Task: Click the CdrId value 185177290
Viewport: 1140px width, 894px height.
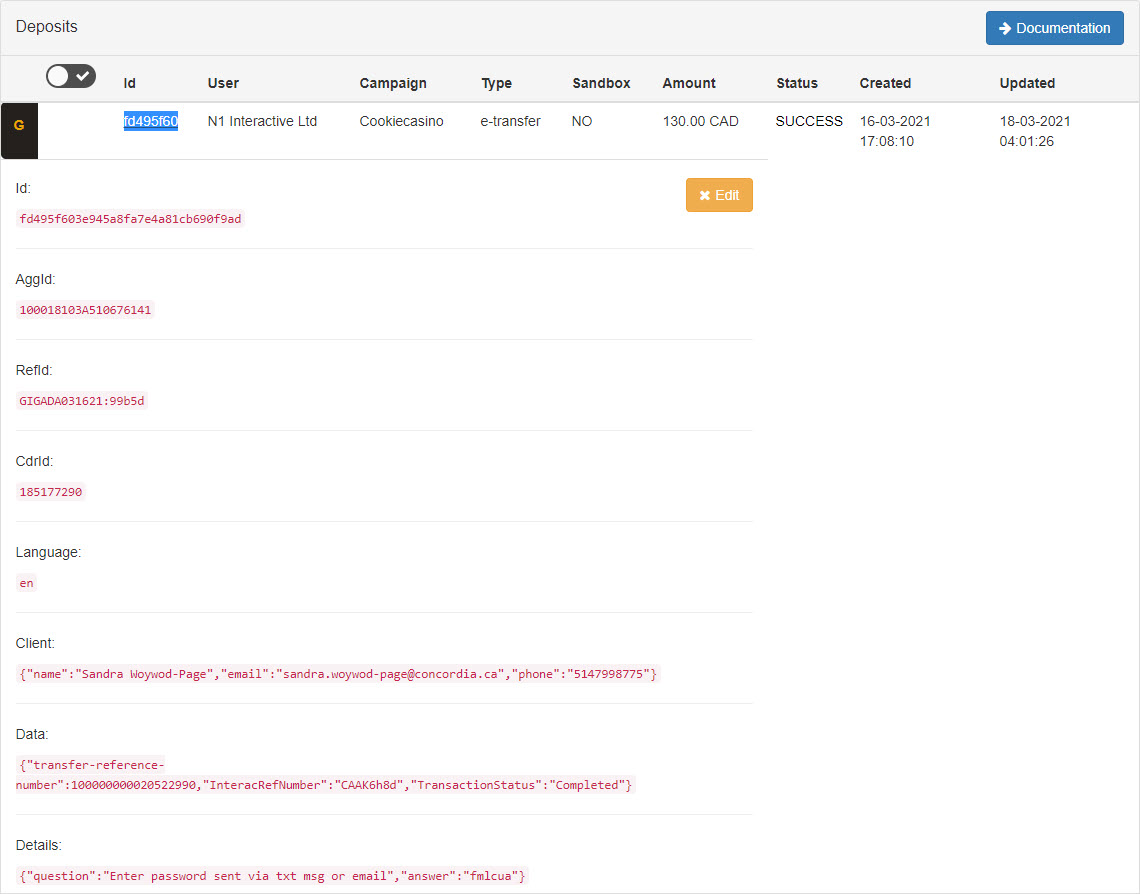Action: tap(50, 491)
